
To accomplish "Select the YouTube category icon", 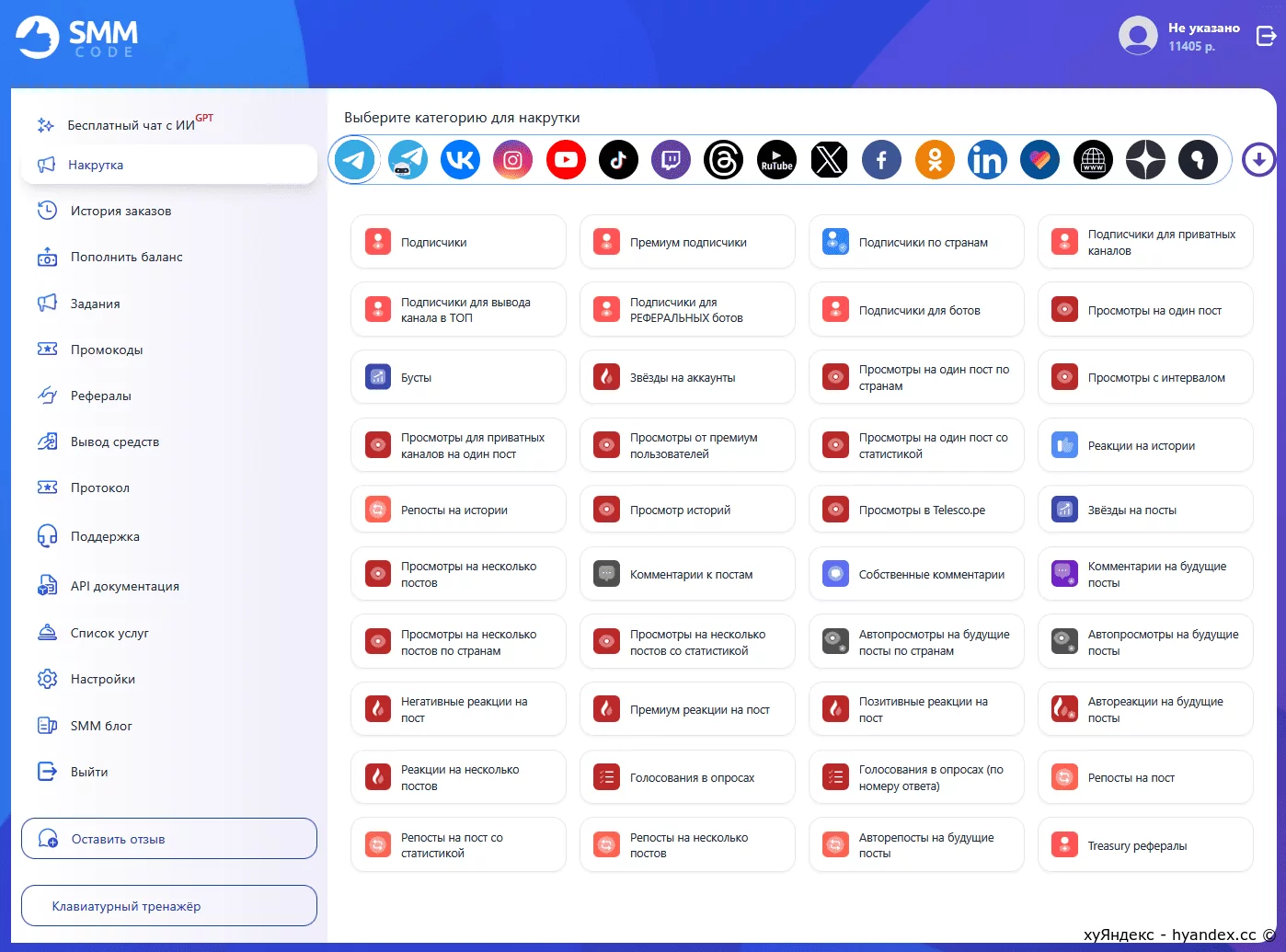I will (566, 160).
